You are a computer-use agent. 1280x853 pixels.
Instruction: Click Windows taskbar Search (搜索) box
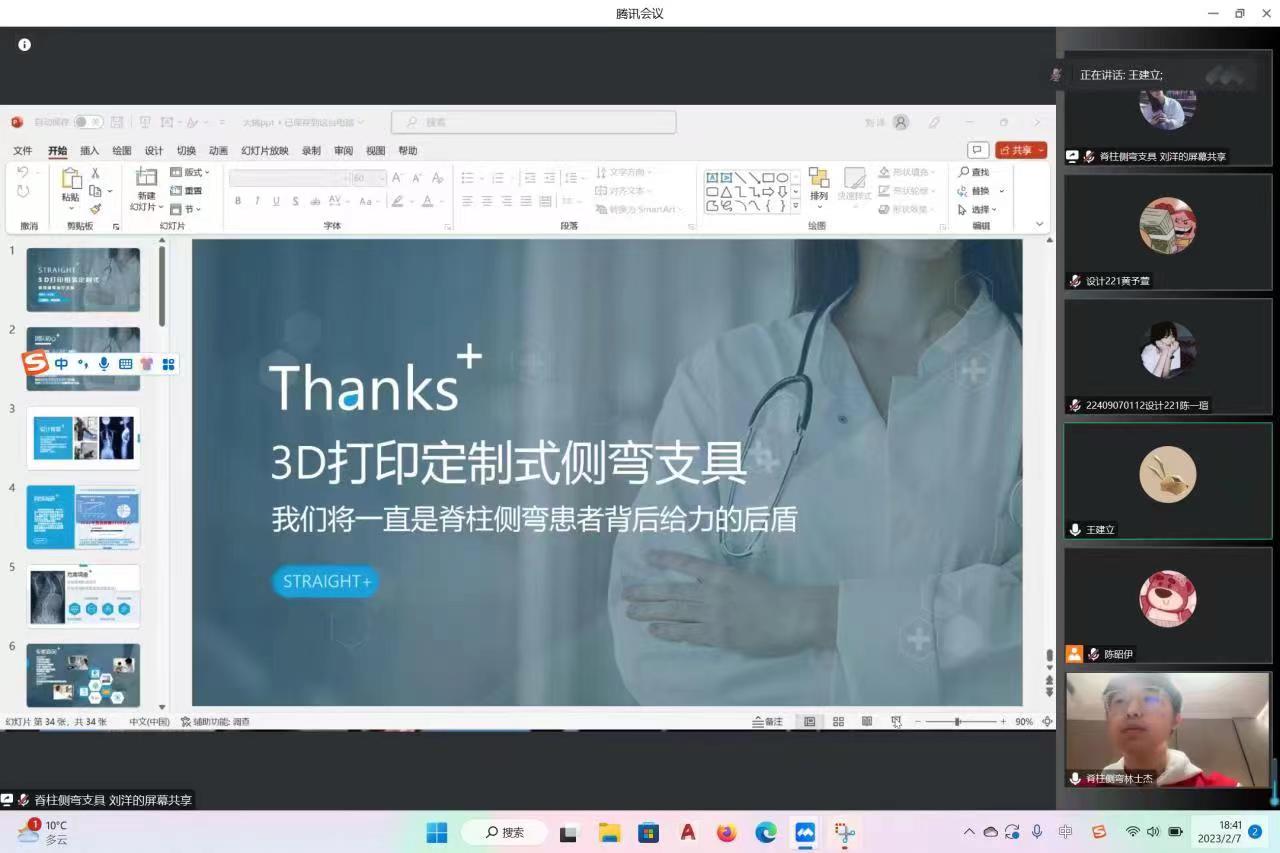click(x=504, y=832)
